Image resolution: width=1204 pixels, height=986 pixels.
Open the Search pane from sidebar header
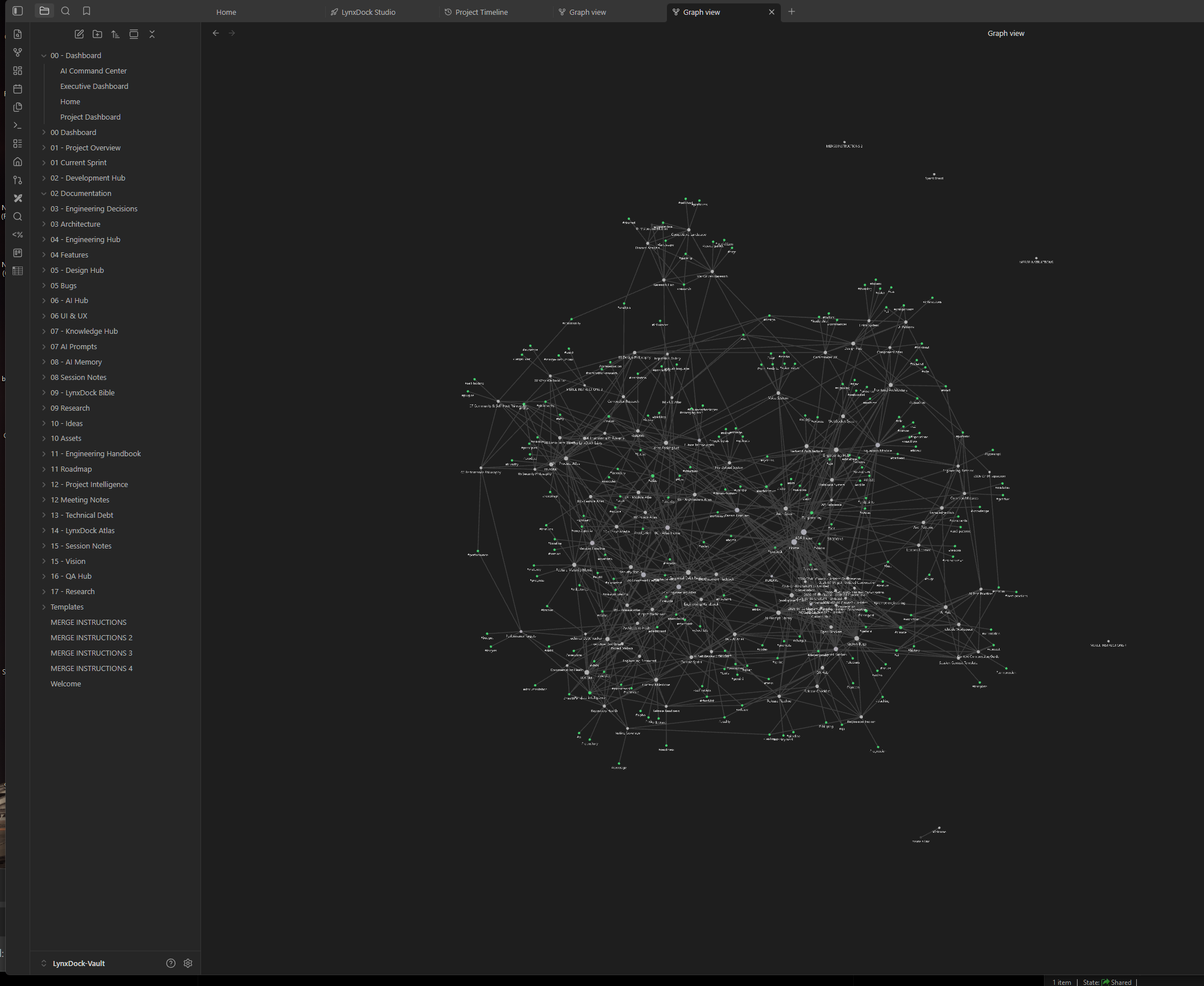[x=65, y=11]
